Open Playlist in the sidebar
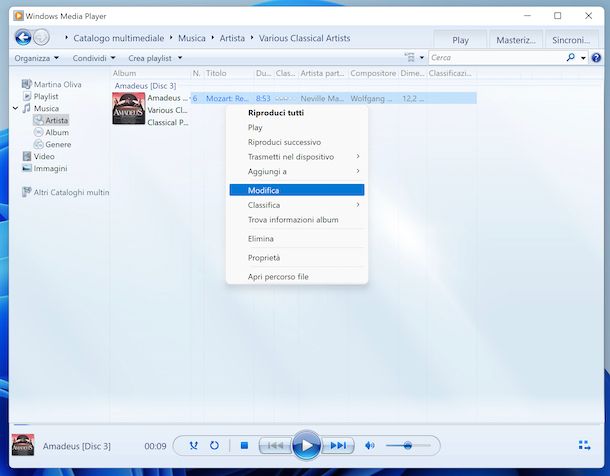This screenshot has height=476, width=610. 40,96
